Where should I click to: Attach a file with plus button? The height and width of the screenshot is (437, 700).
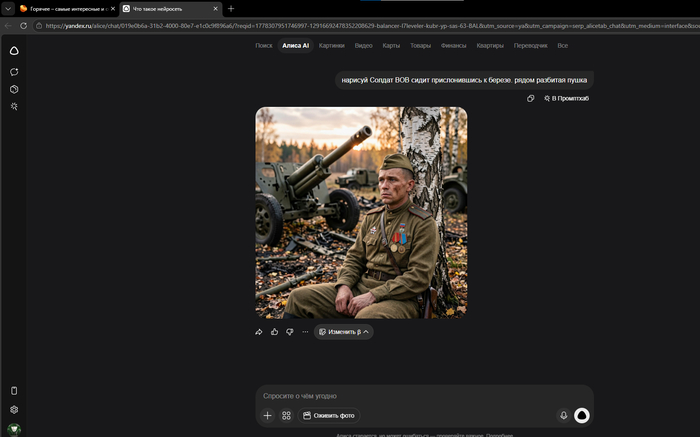267,416
